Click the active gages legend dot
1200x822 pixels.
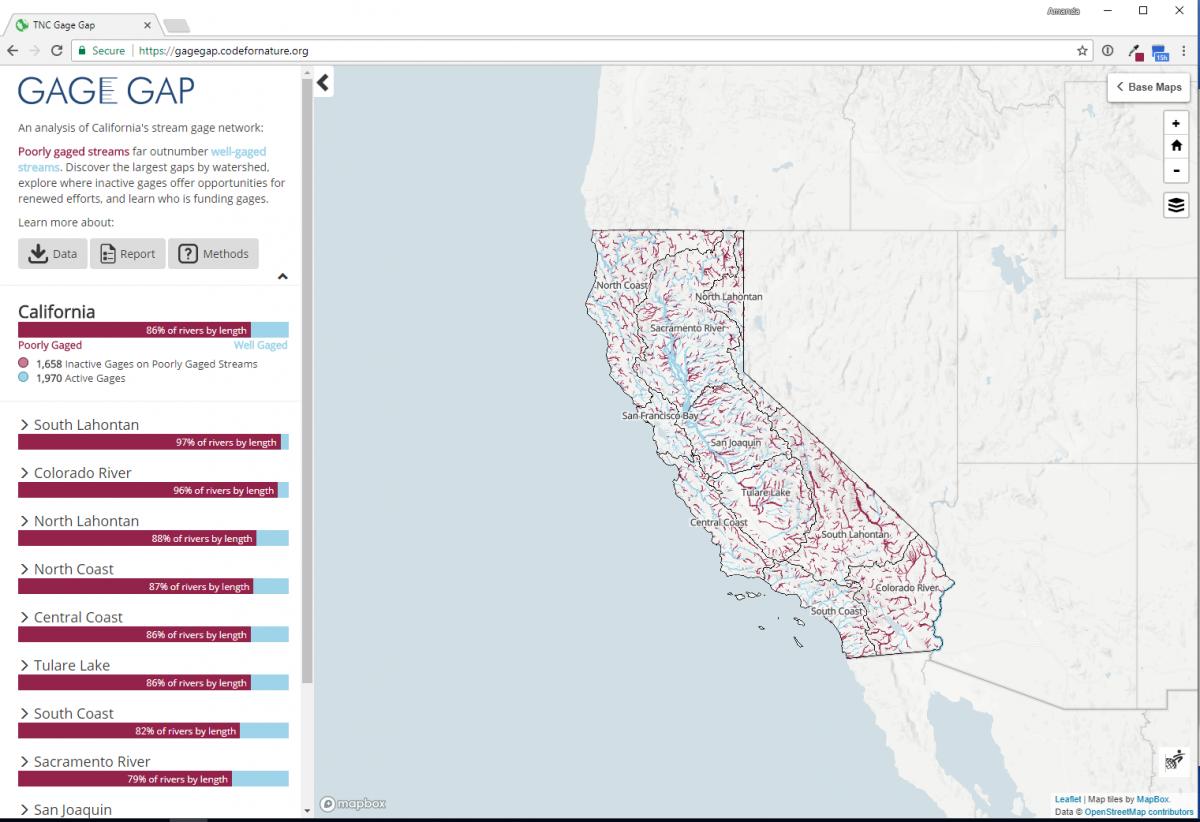click(x=24, y=378)
